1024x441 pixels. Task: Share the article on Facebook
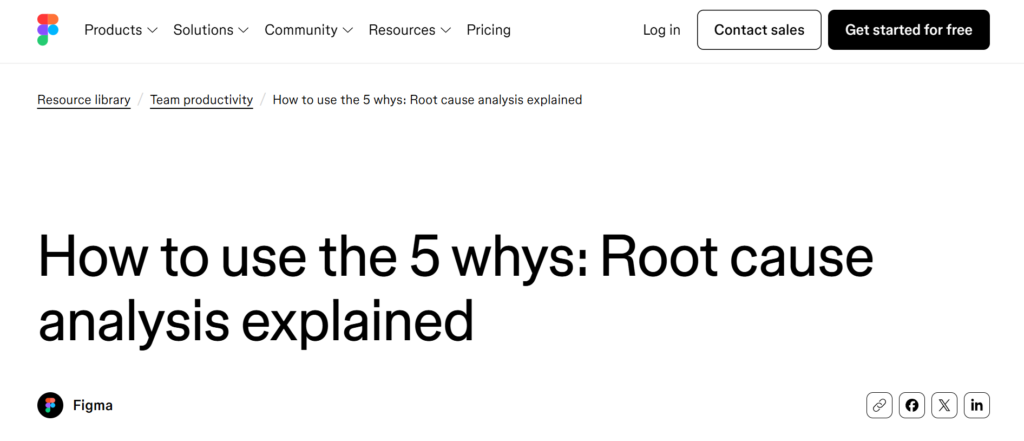pyautogui.click(x=911, y=405)
